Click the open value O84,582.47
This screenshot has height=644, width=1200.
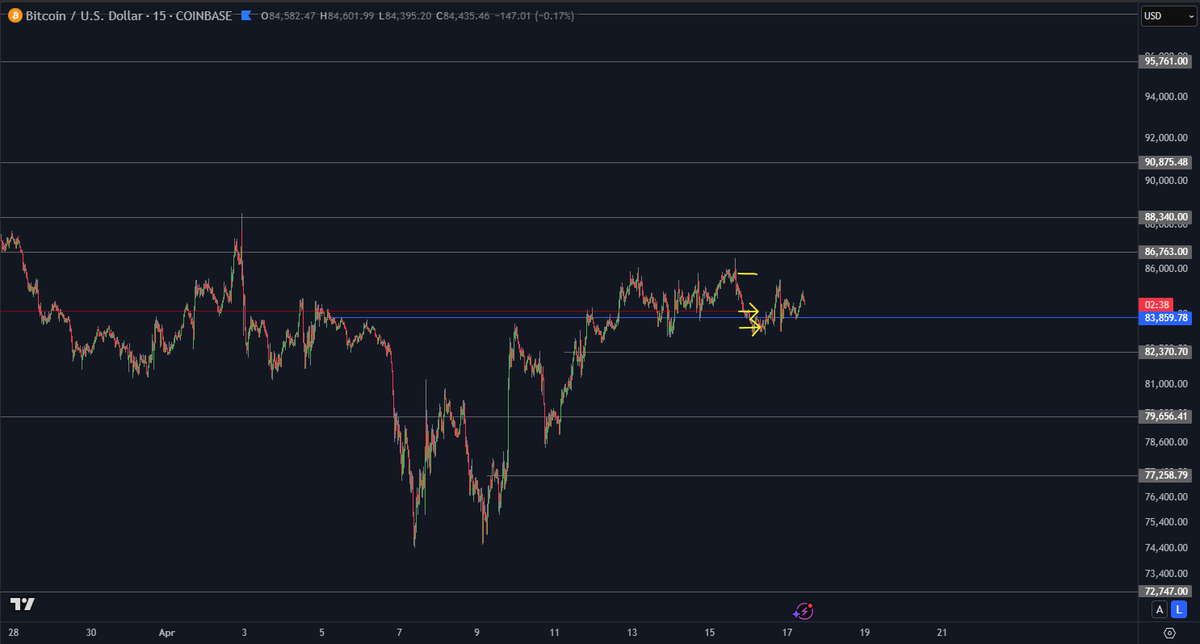(x=288, y=16)
